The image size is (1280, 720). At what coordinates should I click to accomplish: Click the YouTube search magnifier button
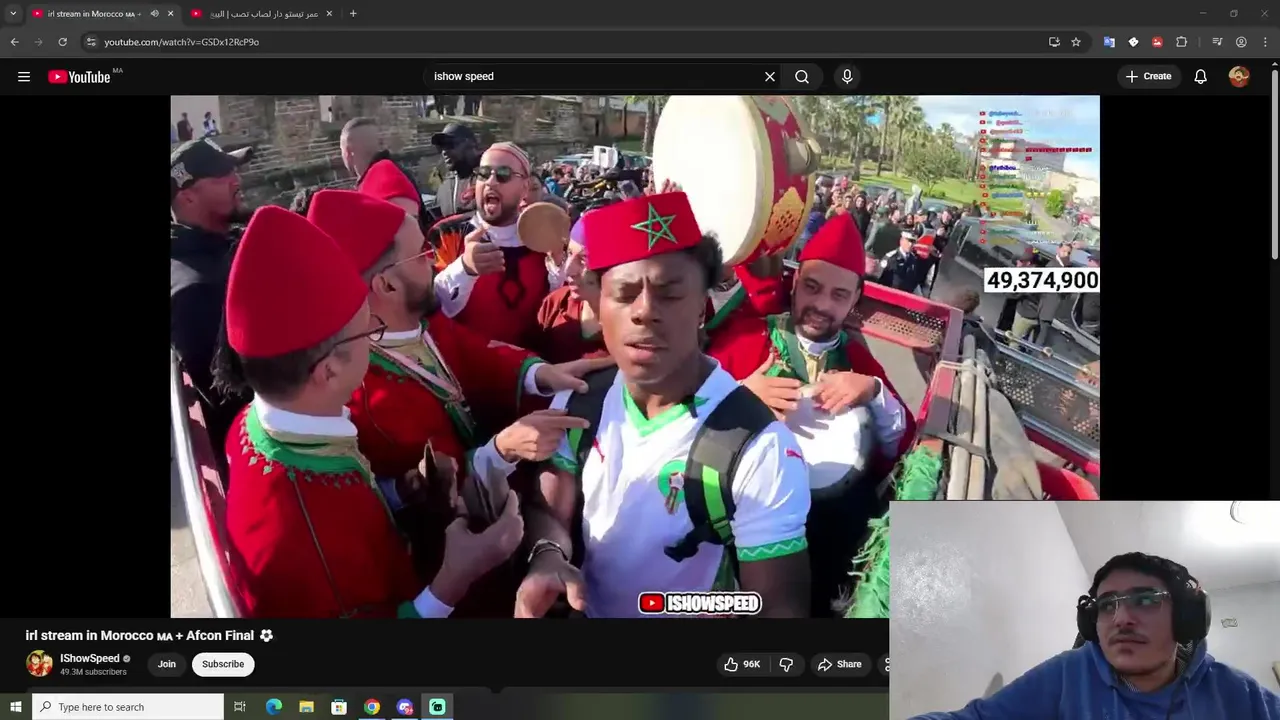tap(802, 76)
